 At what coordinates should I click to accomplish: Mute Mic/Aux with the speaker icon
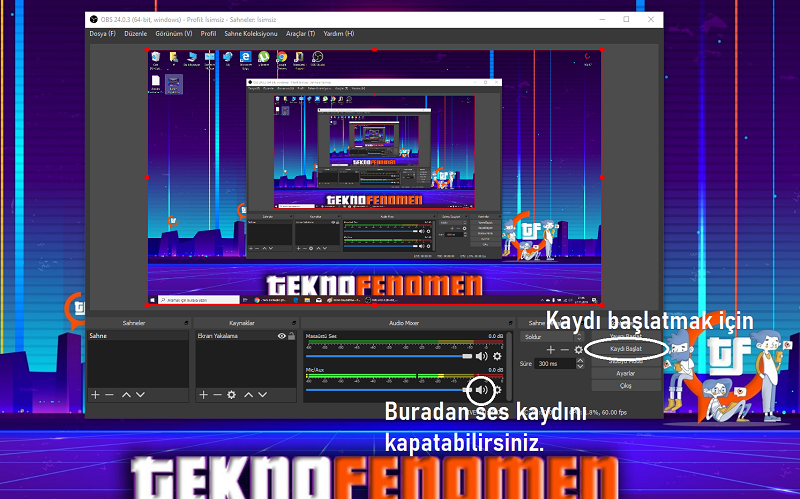(x=481, y=390)
